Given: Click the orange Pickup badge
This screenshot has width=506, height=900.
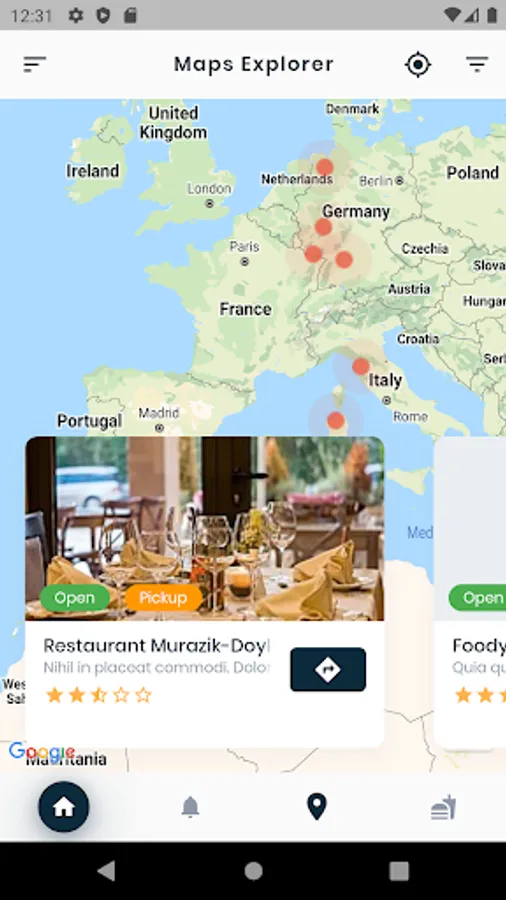Looking at the screenshot, I should click(x=163, y=598).
